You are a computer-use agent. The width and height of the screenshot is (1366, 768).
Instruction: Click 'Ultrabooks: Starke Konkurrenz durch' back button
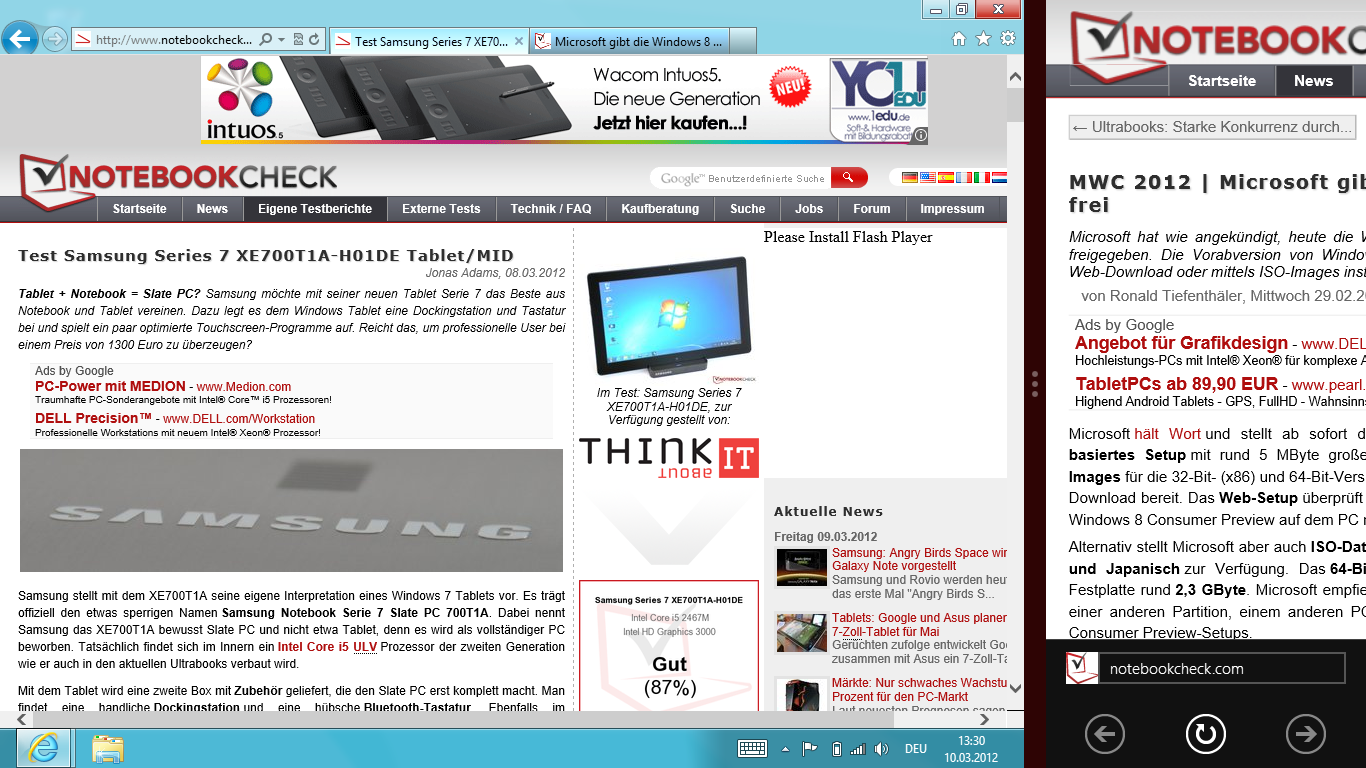(1212, 127)
